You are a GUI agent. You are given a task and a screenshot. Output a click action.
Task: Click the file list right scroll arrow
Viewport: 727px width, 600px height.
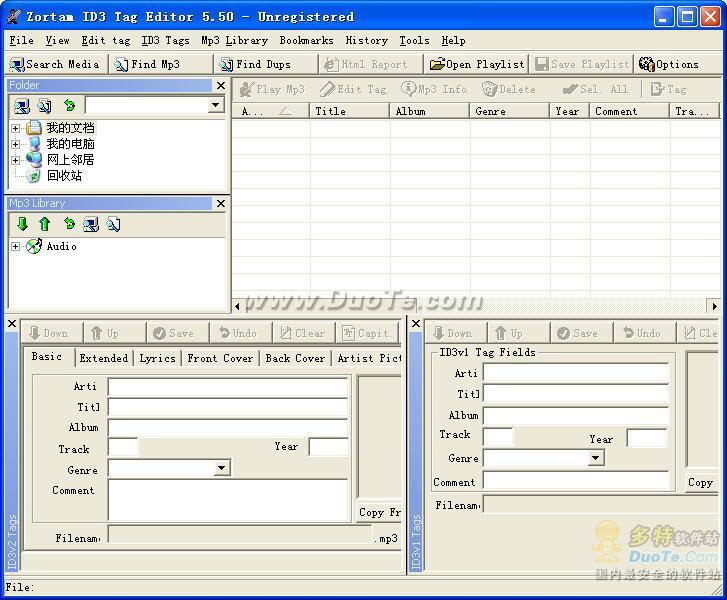pyautogui.click(x=714, y=306)
